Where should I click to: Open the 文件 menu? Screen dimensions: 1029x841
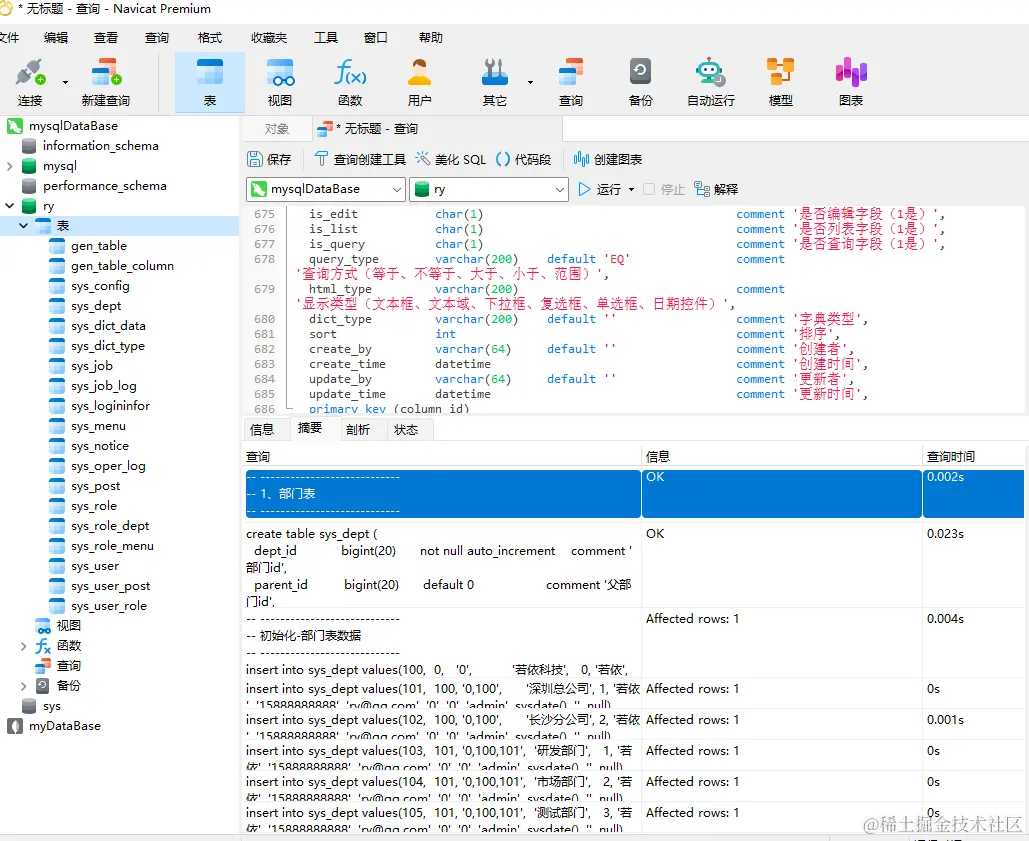pyautogui.click(x=9, y=37)
